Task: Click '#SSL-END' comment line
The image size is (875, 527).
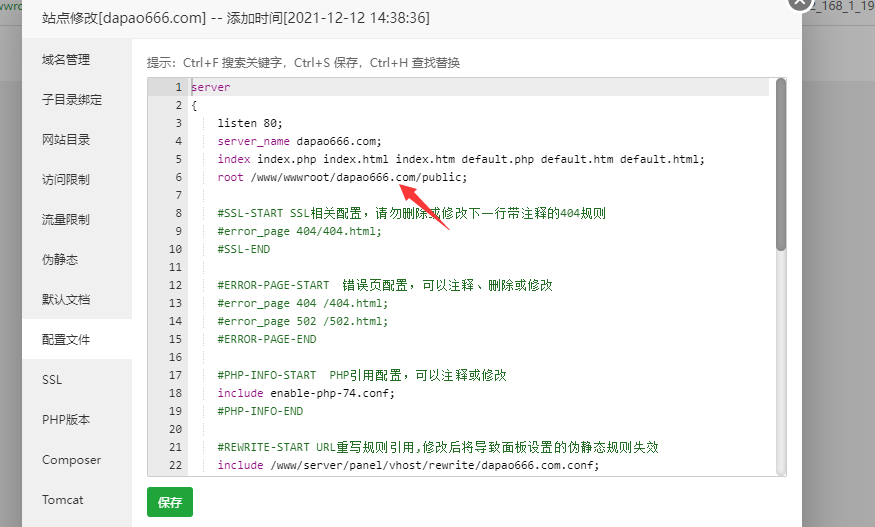Action: [x=243, y=249]
